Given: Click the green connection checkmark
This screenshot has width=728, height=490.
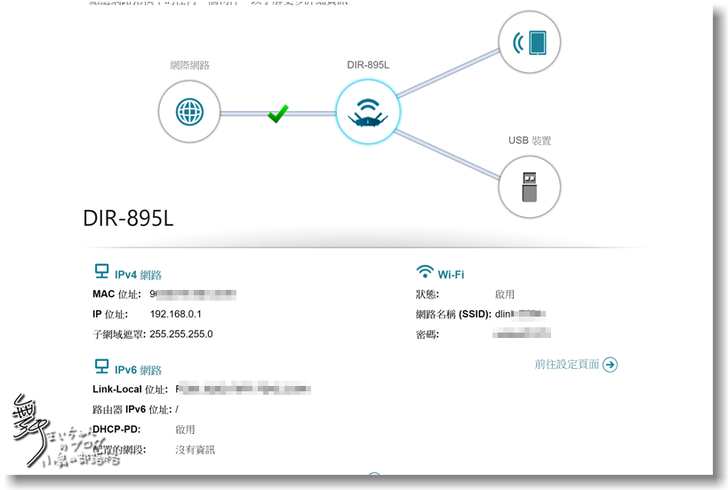Looking at the screenshot, I should 278,113.
